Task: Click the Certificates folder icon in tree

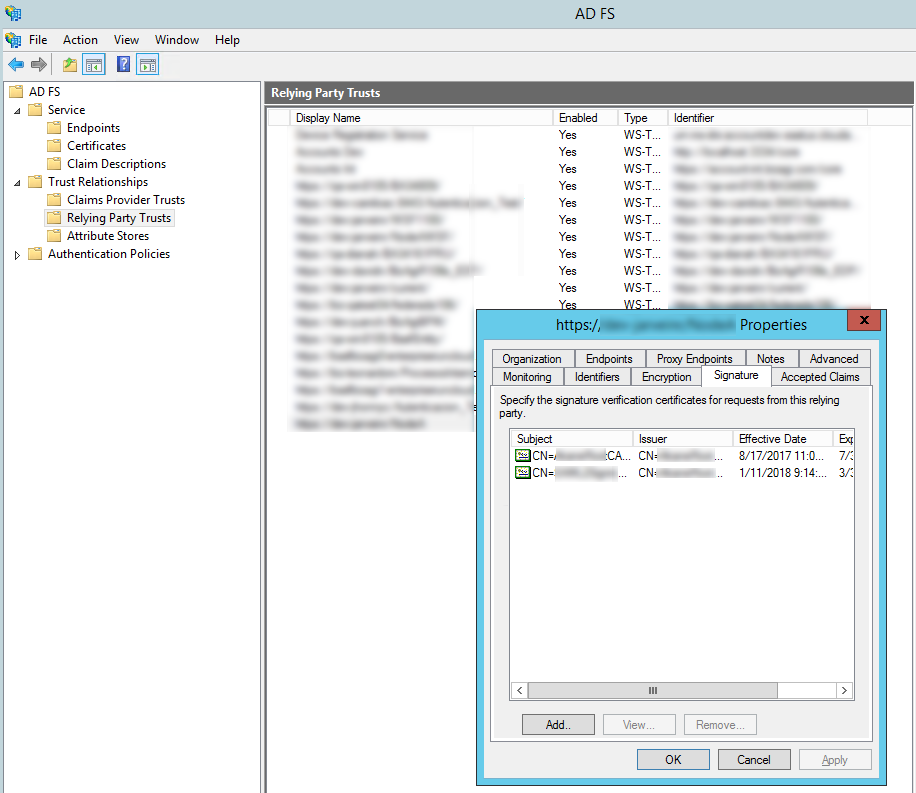Action: pyautogui.click(x=54, y=146)
